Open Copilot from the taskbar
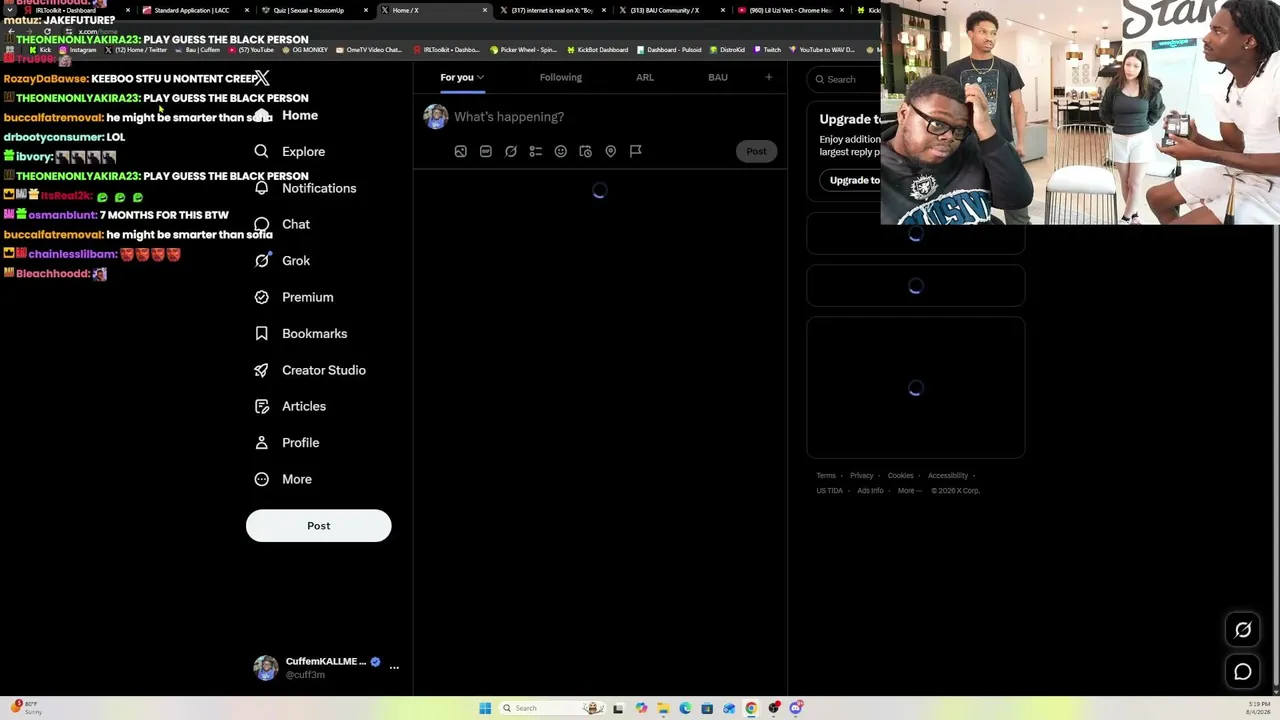Viewport: 1280px width, 720px height. 641,708
